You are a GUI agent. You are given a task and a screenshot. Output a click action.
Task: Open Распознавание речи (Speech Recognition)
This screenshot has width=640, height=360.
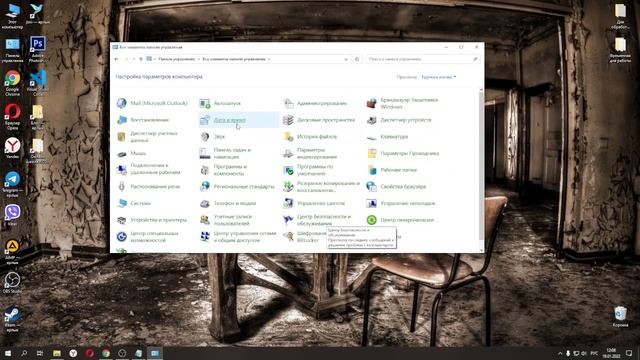148,187
